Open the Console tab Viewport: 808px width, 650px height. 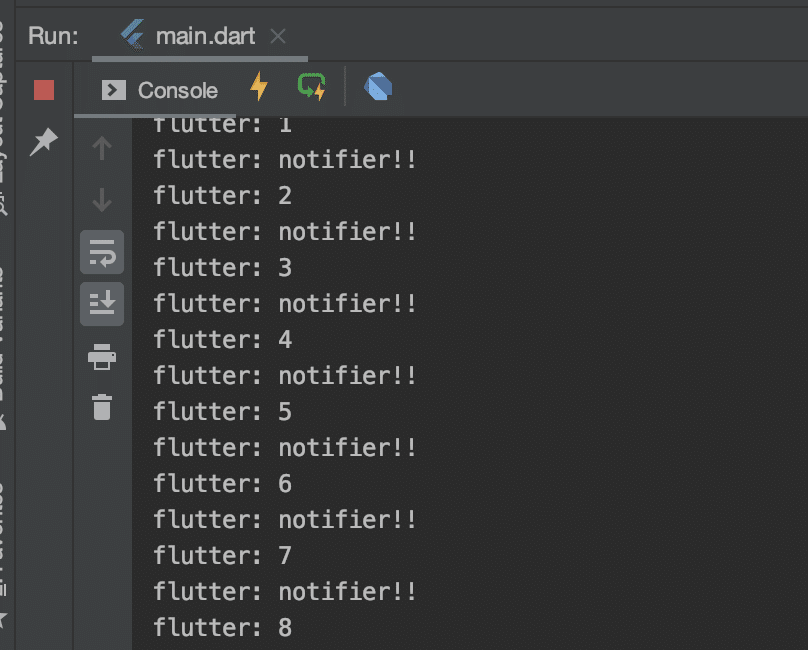click(159, 90)
